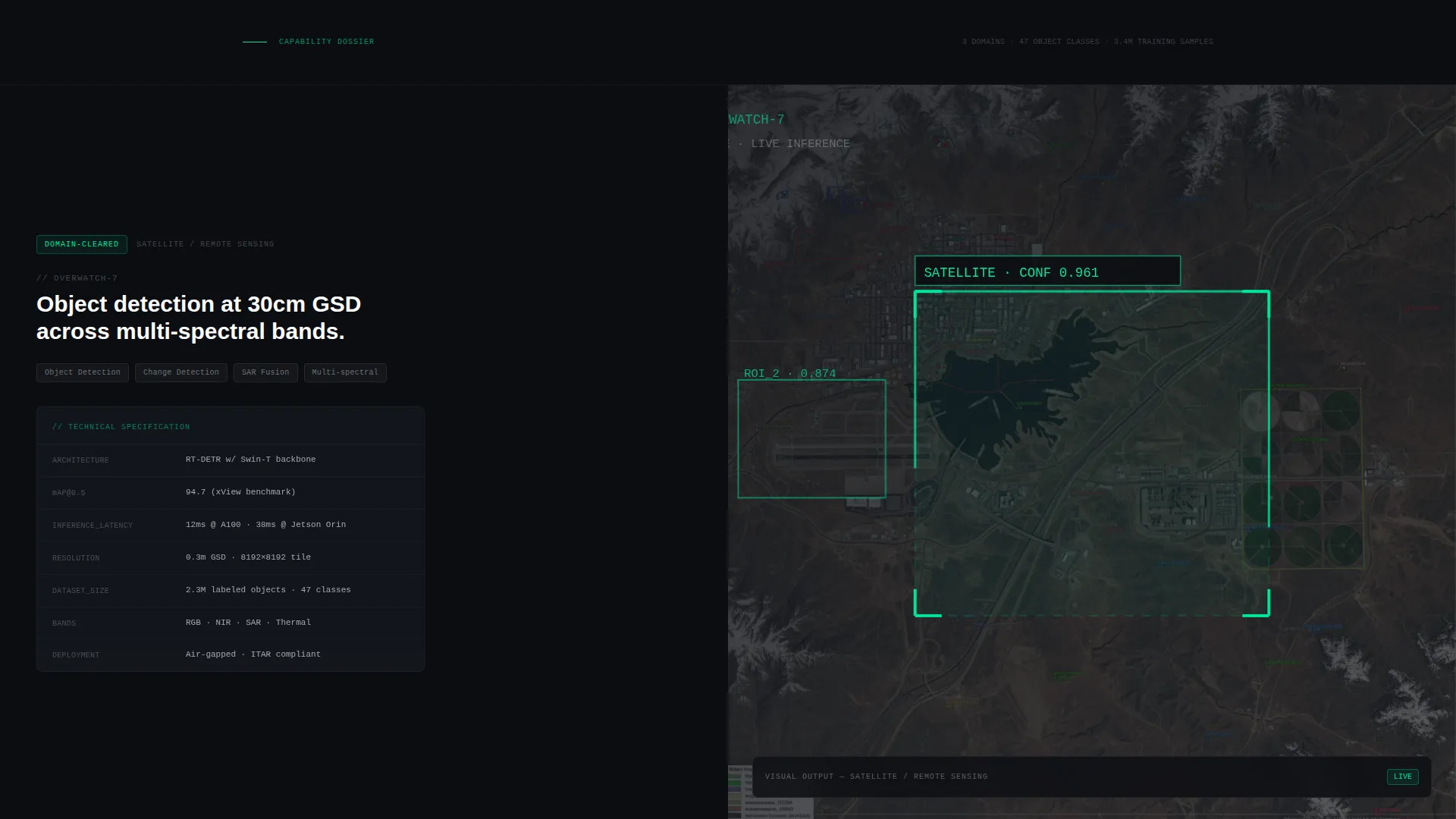Image resolution: width=1456 pixels, height=819 pixels.
Task: Click the RESOLUTION specification row
Action: coord(231,558)
